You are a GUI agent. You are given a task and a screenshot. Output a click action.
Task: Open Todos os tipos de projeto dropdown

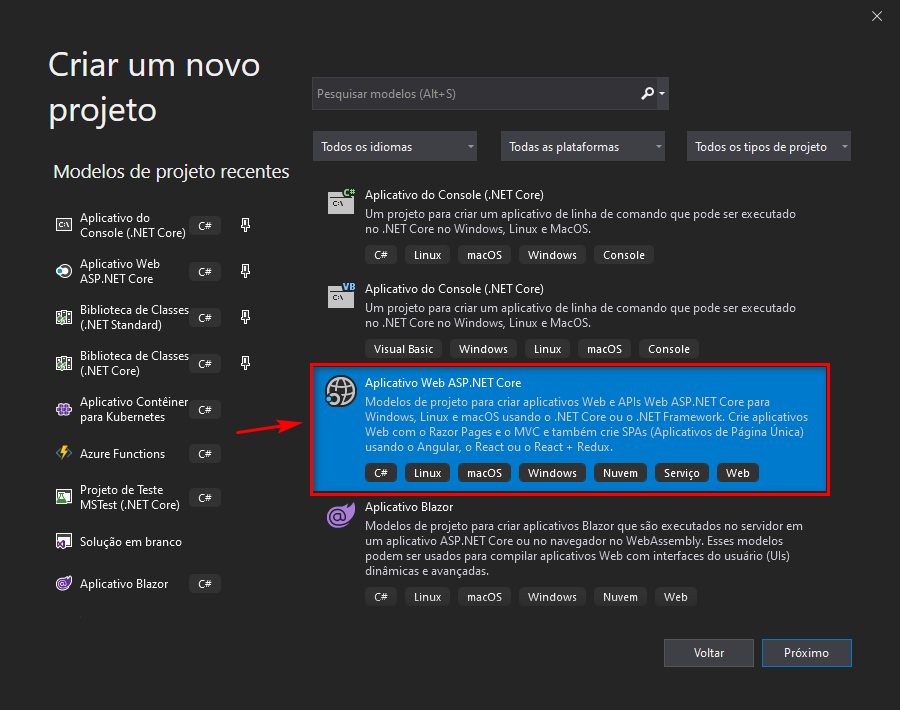click(769, 146)
